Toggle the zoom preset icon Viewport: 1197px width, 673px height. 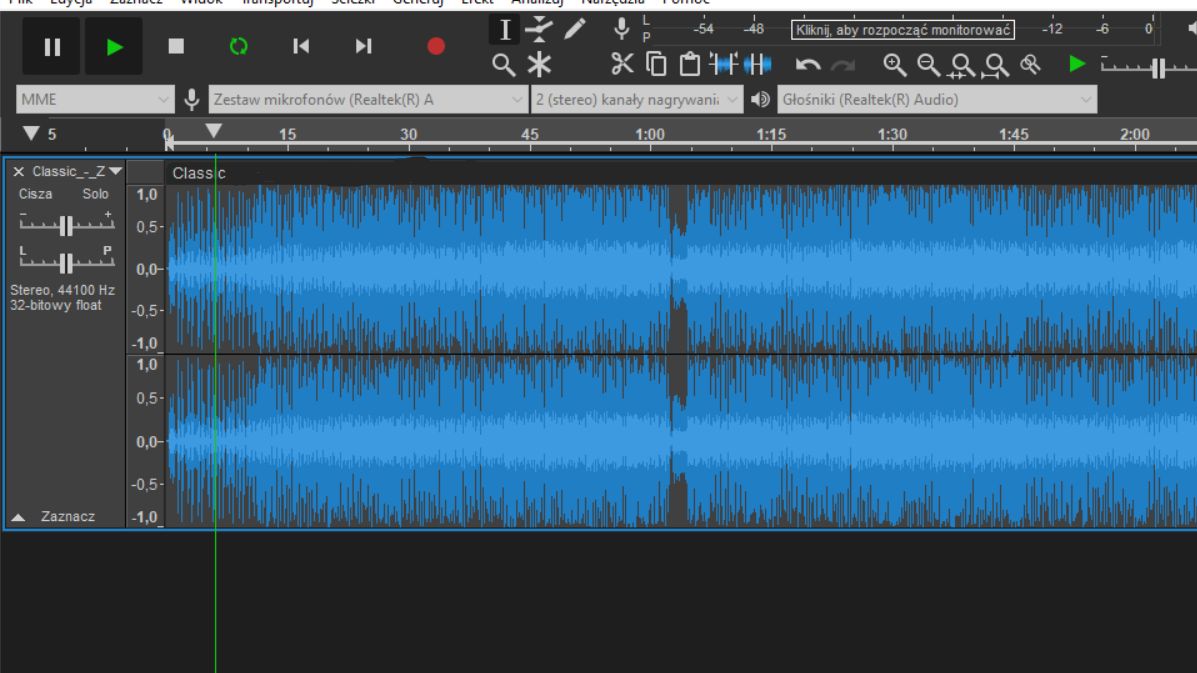[x=1031, y=65]
